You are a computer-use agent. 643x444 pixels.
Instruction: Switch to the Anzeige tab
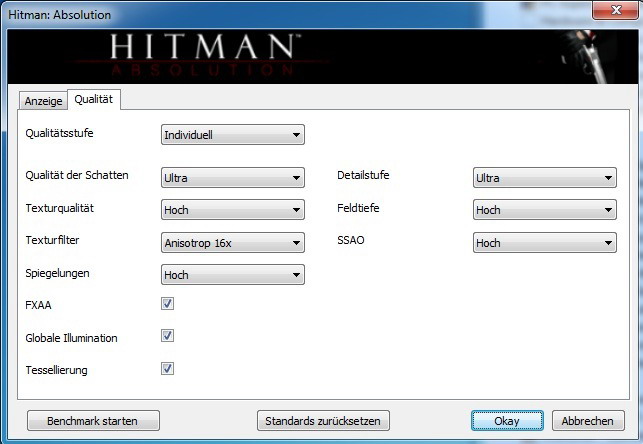tap(43, 101)
